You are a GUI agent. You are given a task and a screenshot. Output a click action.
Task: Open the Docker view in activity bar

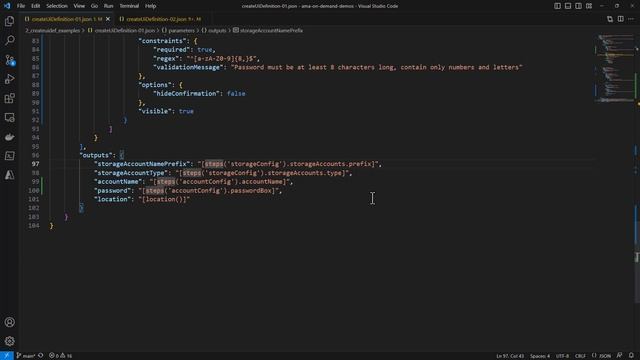point(9,137)
